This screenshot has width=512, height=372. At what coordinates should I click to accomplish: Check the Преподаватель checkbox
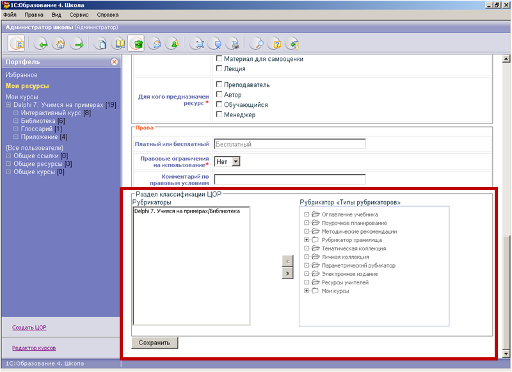[219, 84]
